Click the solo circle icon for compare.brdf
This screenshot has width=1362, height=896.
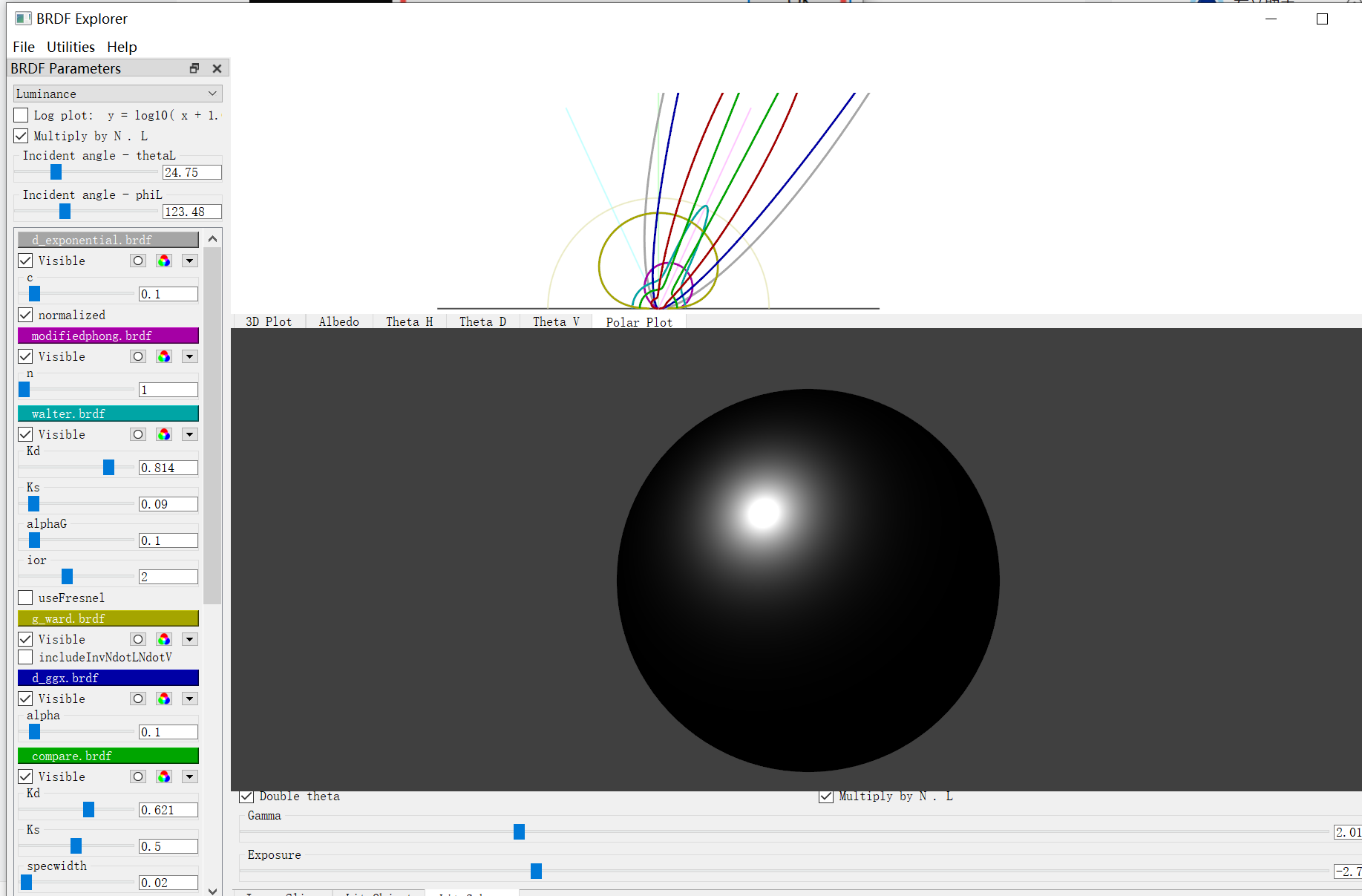click(137, 776)
